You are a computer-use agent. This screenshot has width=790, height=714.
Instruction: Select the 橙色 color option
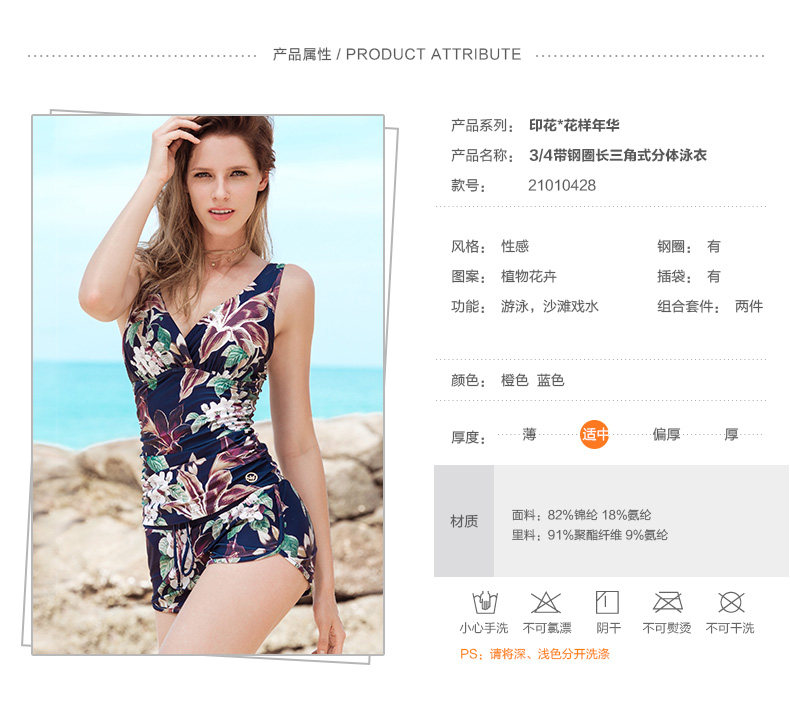pyautogui.click(x=514, y=380)
